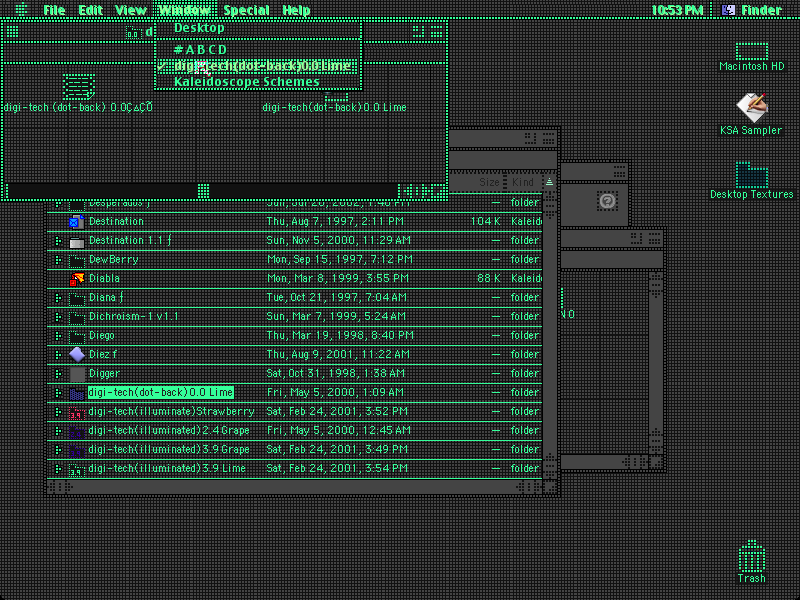Select the digi-tech(illuminate)Strawberry row name
The height and width of the screenshot is (600, 800).
(x=171, y=411)
